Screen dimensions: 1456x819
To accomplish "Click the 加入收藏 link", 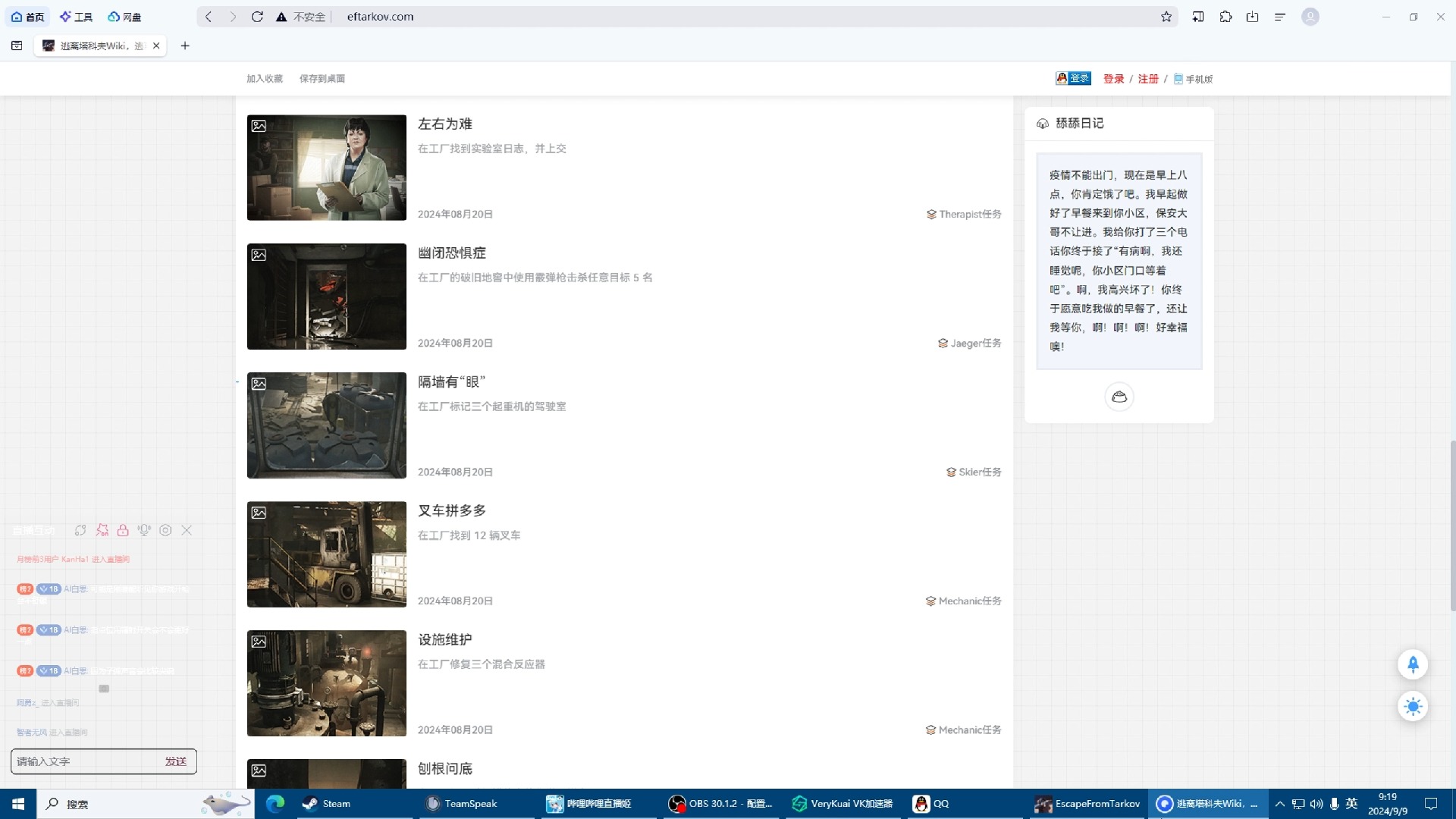I will pyautogui.click(x=265, y=79).
